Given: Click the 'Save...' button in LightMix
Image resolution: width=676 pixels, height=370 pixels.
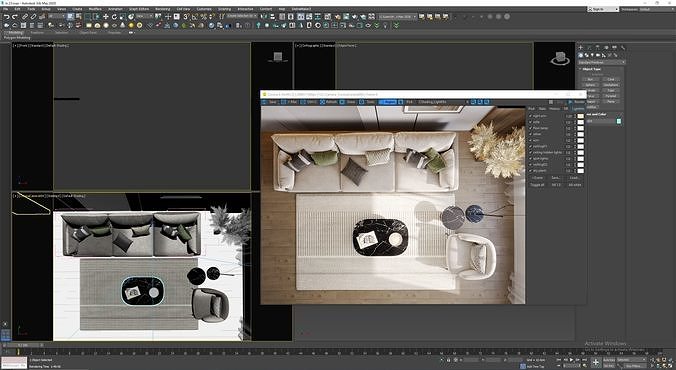Looking at the screenshot, I should coord(556,178).
